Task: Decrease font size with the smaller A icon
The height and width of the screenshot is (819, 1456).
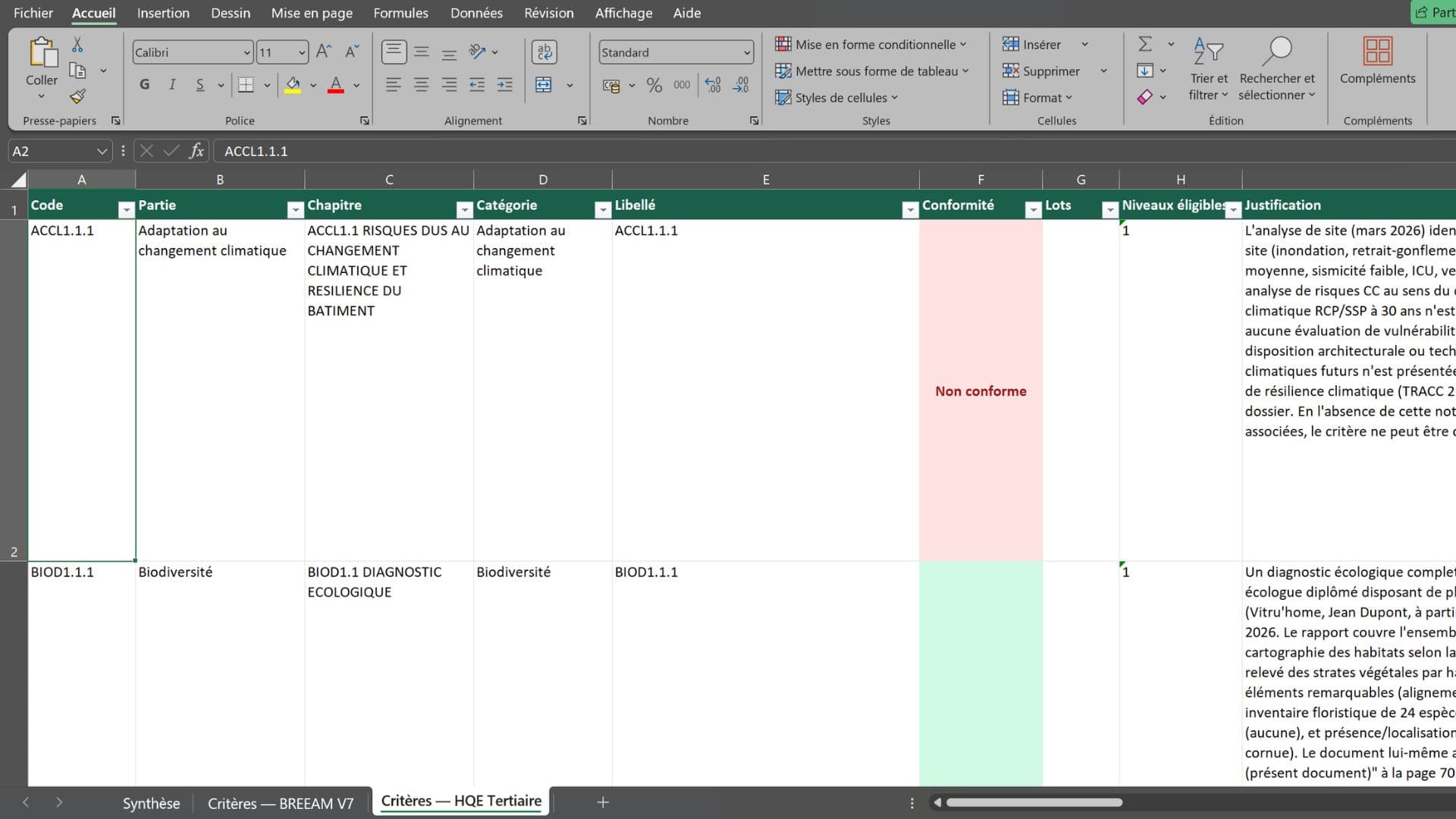Action: tap(352, 52)
